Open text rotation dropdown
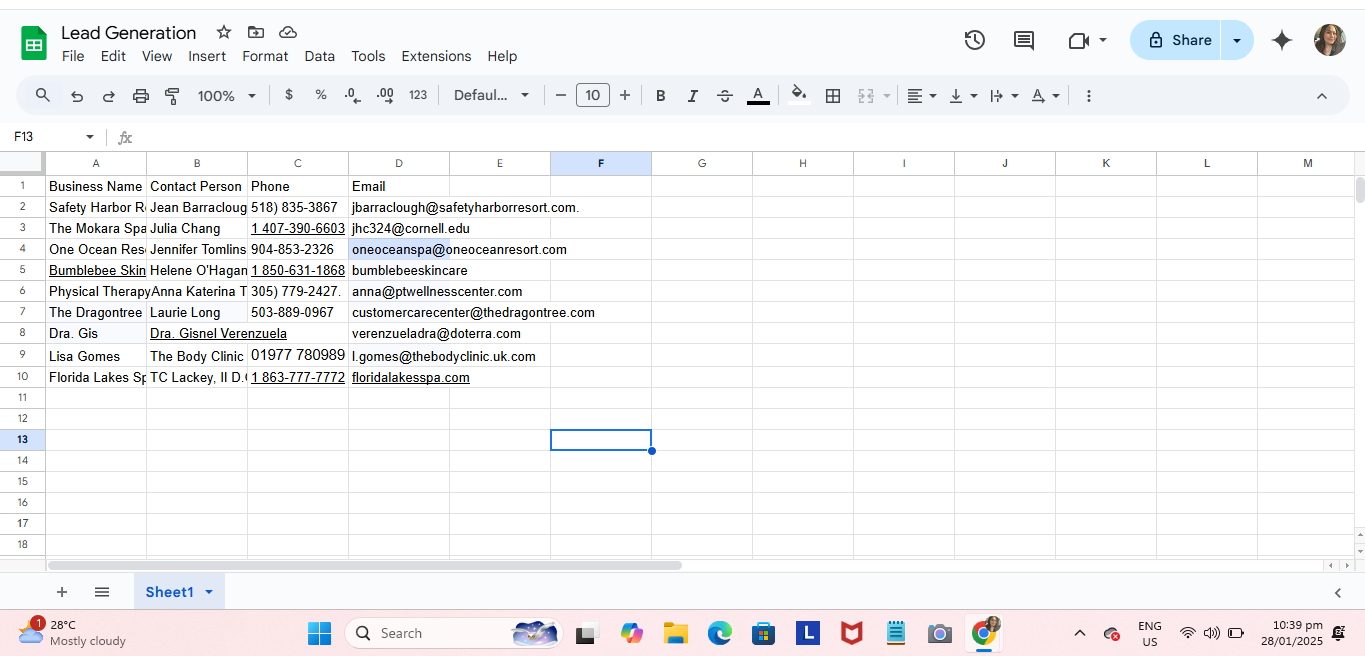 1045,96
